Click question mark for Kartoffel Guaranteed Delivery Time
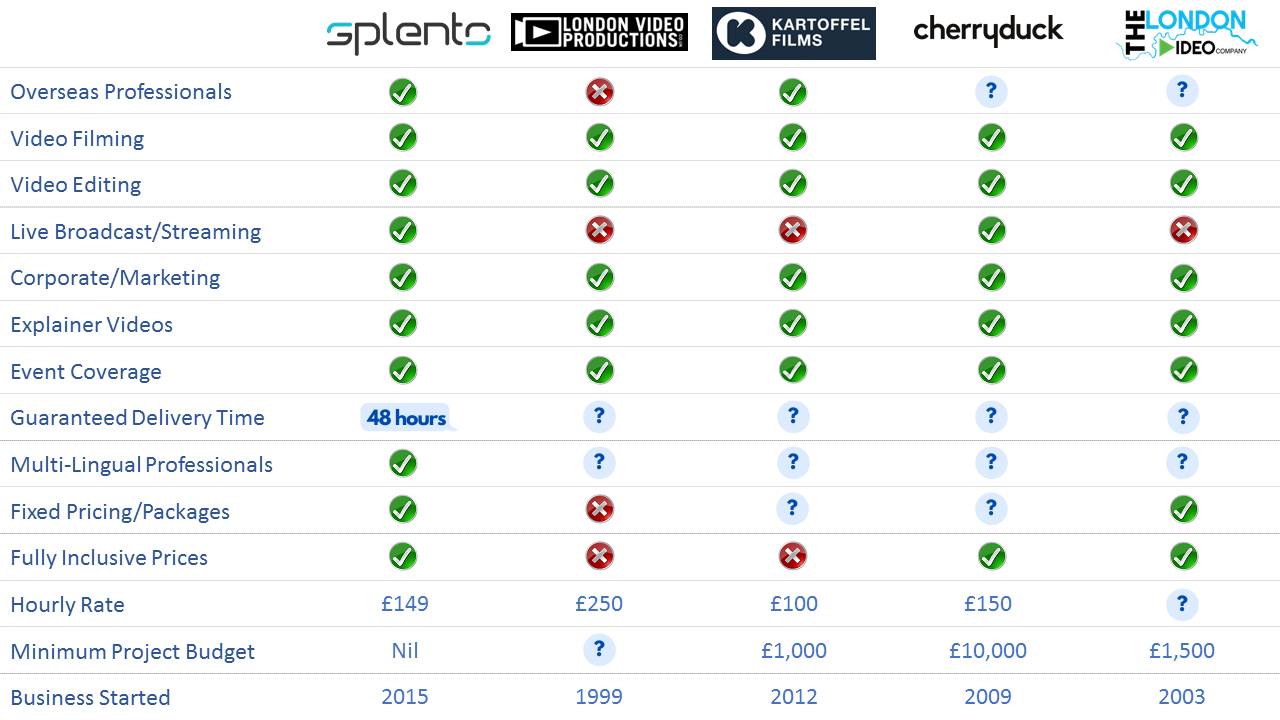The height and width of the screenshot is (720, 1280). (x=792, y=416)
